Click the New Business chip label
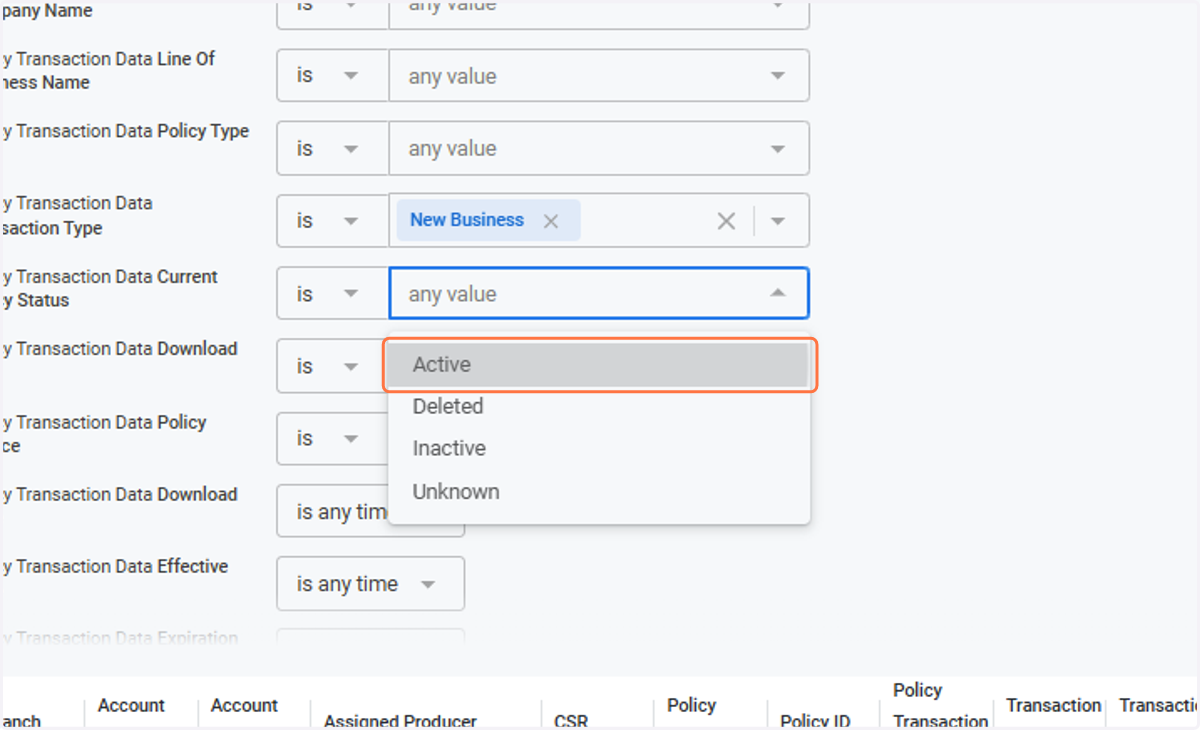Screen dimensions: 1200x730 coord(467,220)
